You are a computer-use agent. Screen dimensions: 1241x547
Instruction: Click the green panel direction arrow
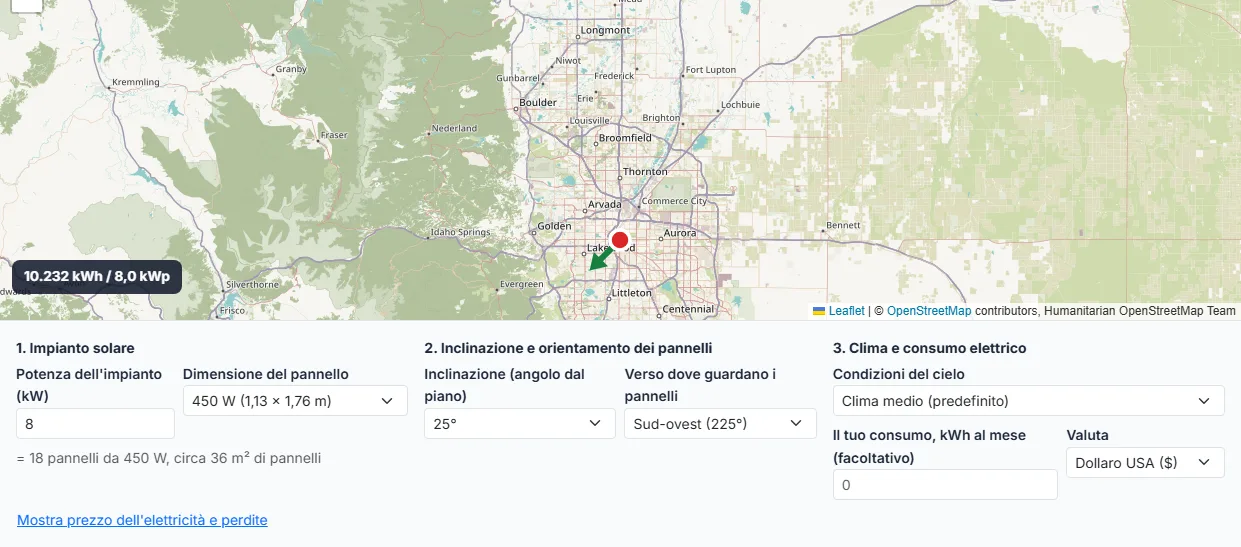point(600,260)
